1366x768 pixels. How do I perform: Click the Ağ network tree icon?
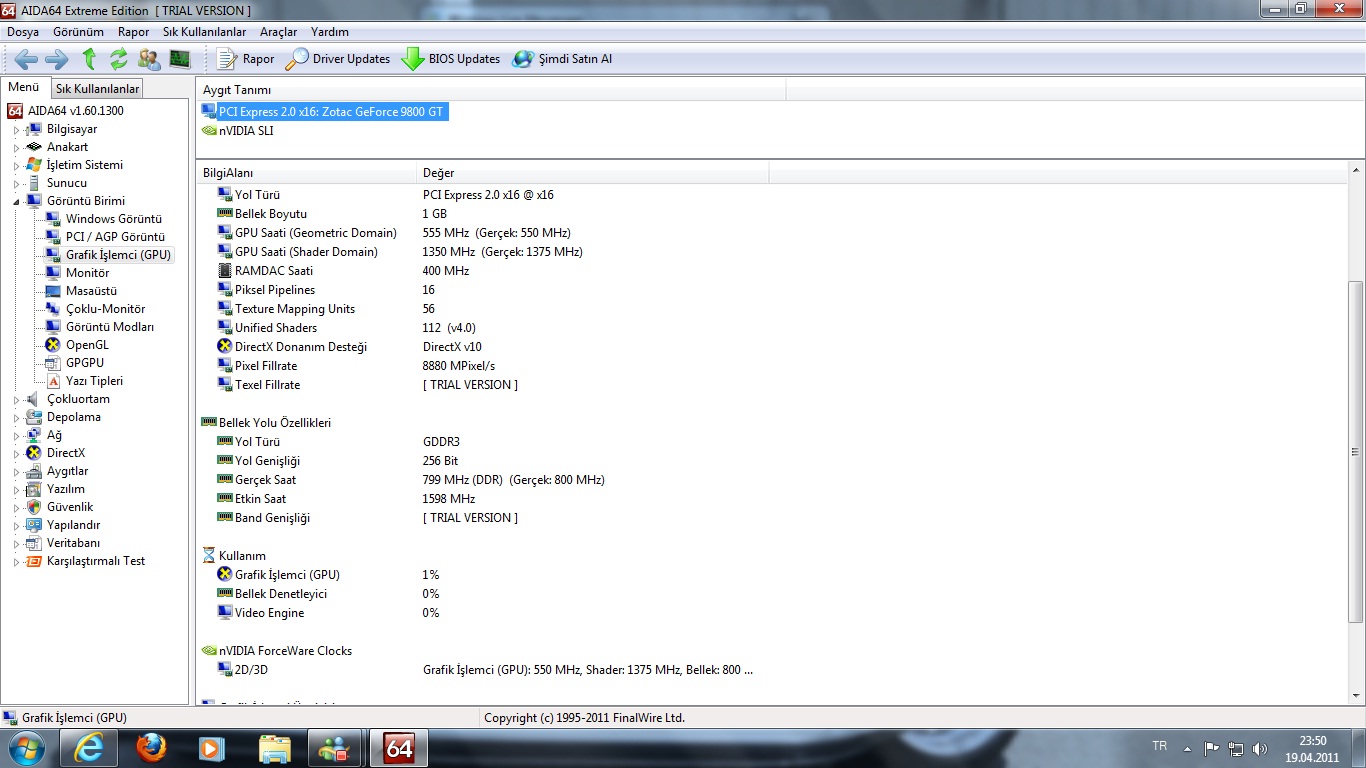[34, 435]
